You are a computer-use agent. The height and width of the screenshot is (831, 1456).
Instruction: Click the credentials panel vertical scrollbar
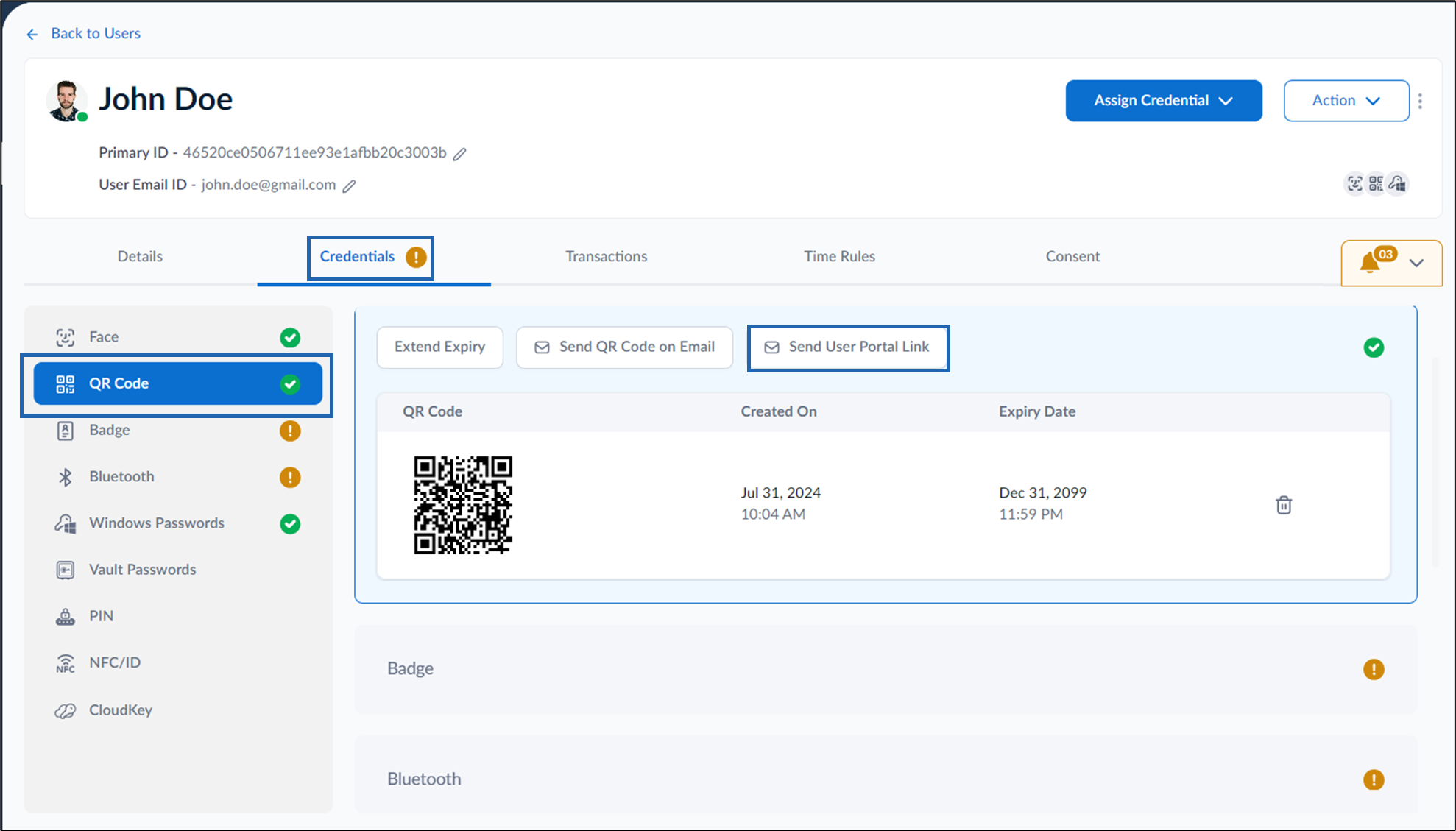coord(1435,462)
